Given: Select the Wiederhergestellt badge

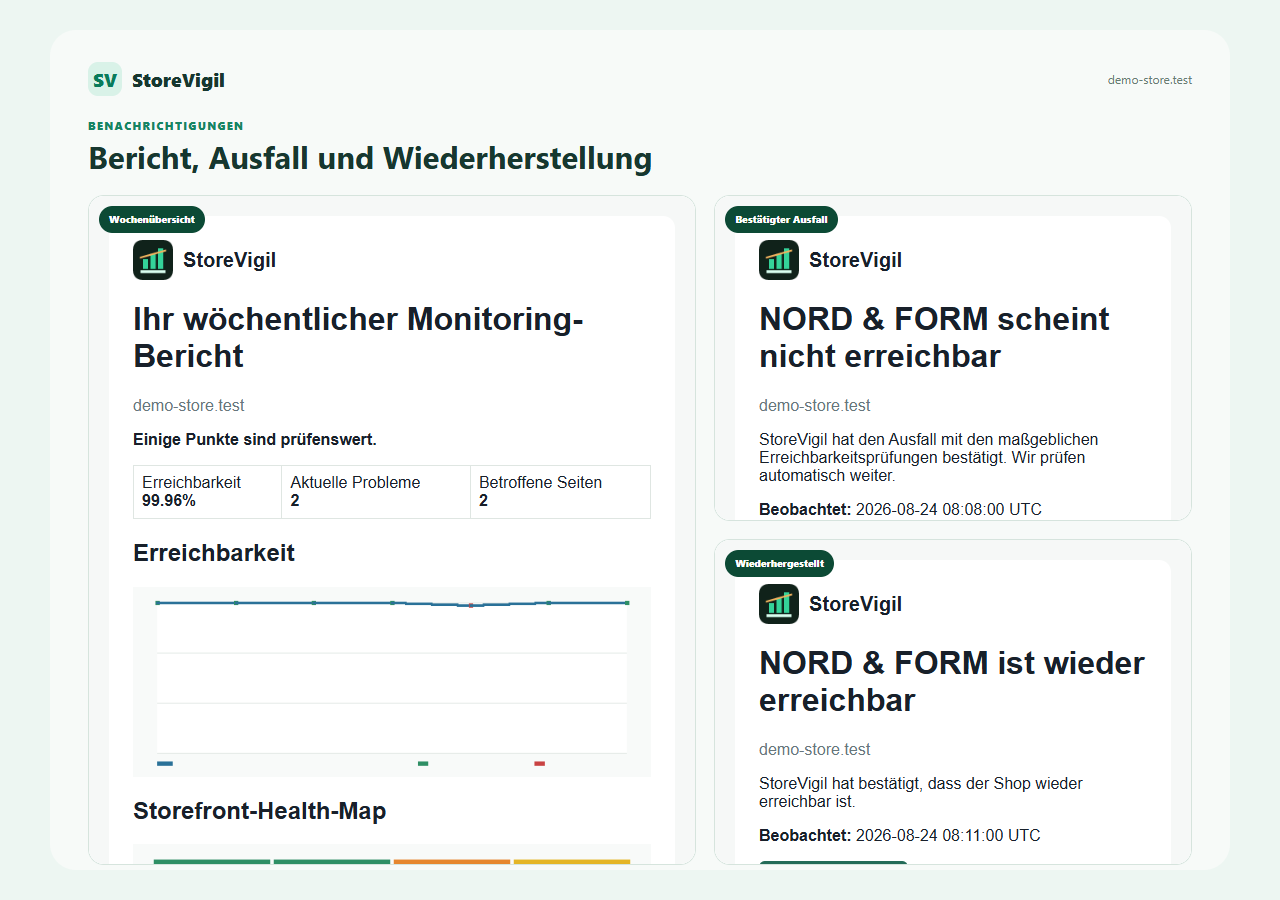Looking at the screenshot, I should point(779,563).
